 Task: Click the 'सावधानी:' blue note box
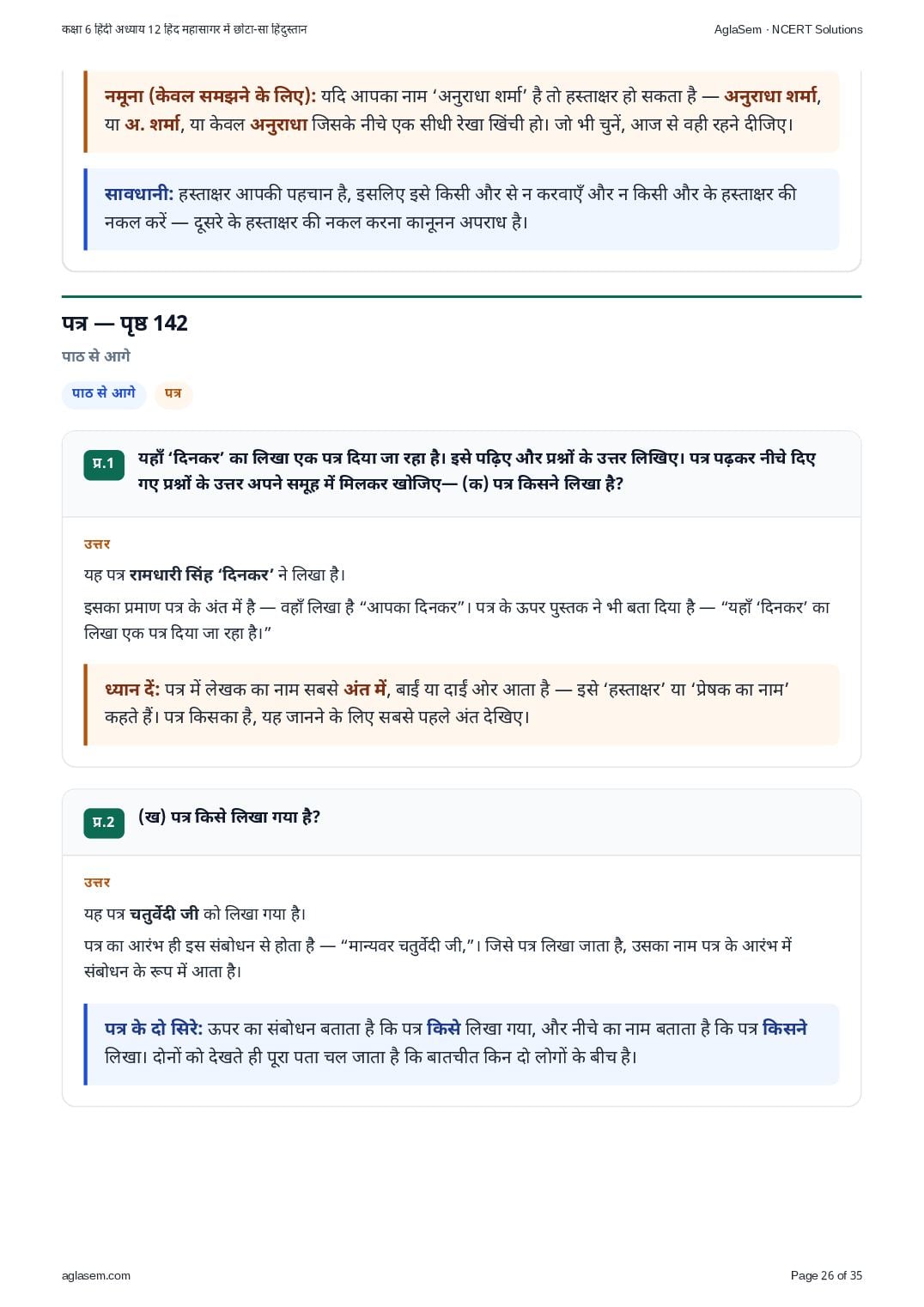click(461, 209)
